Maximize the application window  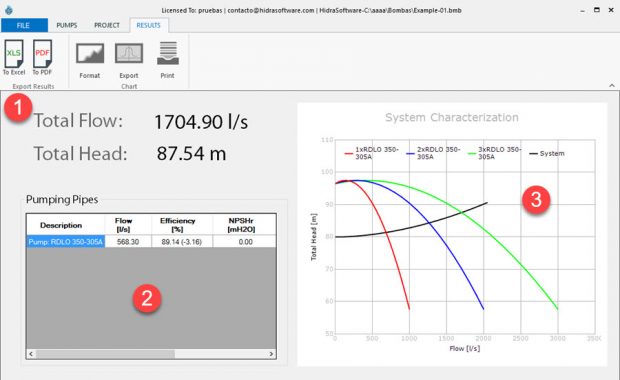(x=597, y=10)
